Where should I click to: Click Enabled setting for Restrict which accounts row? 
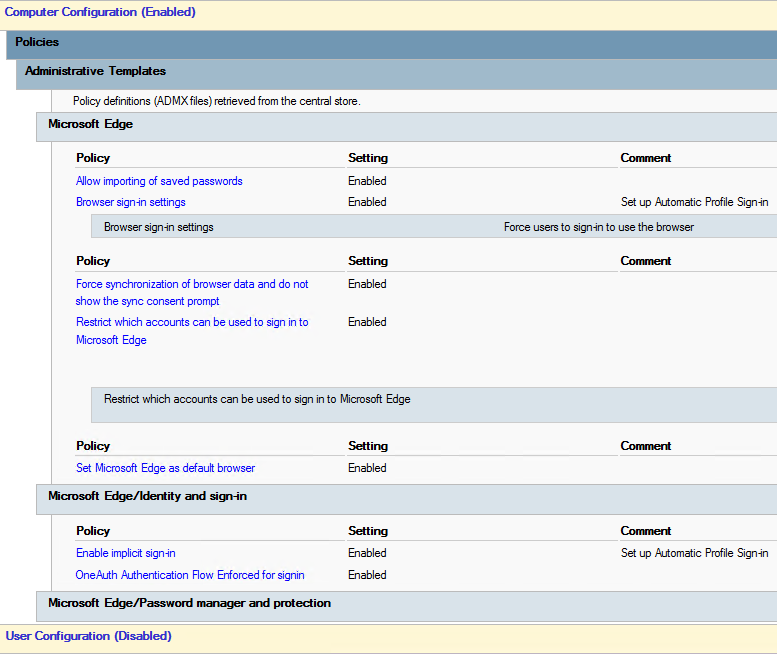coord(367,323)
